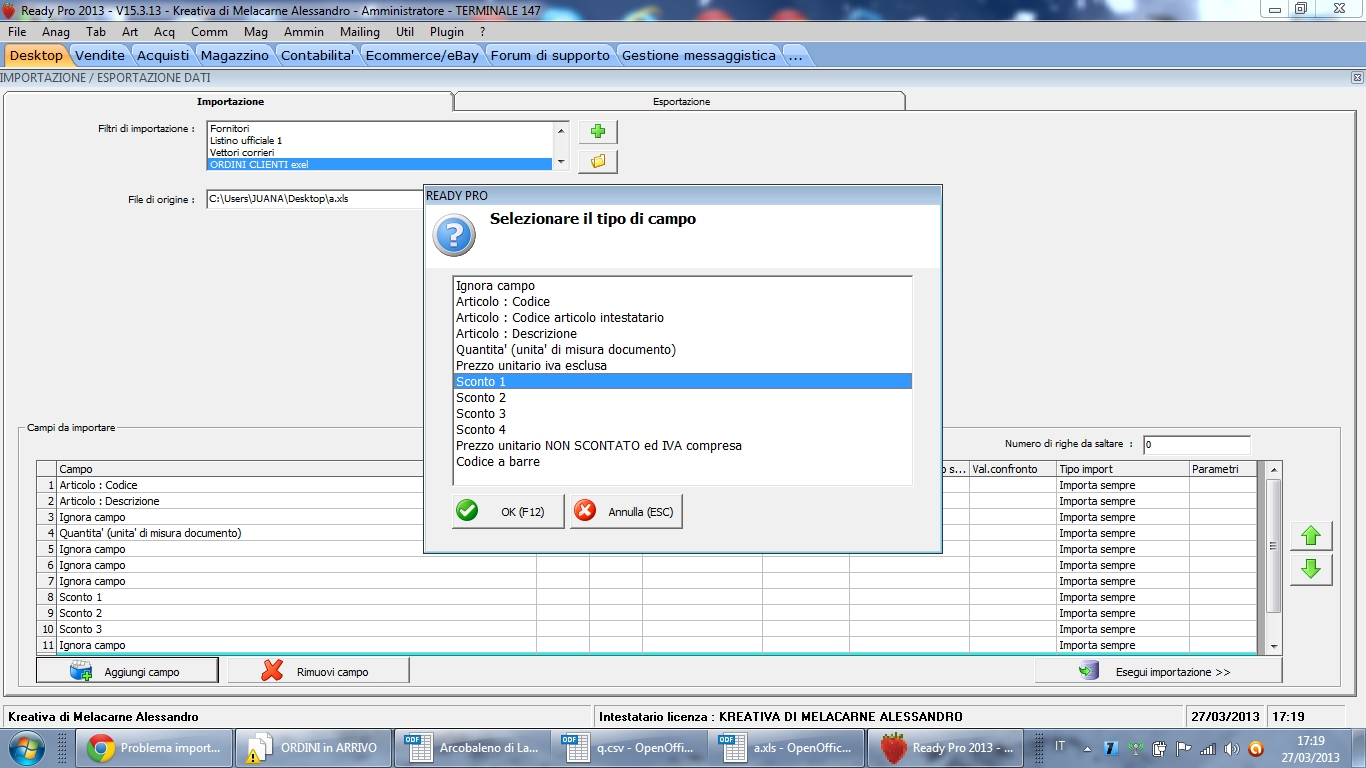Switch to the Acquisti tab

[163, 55]
